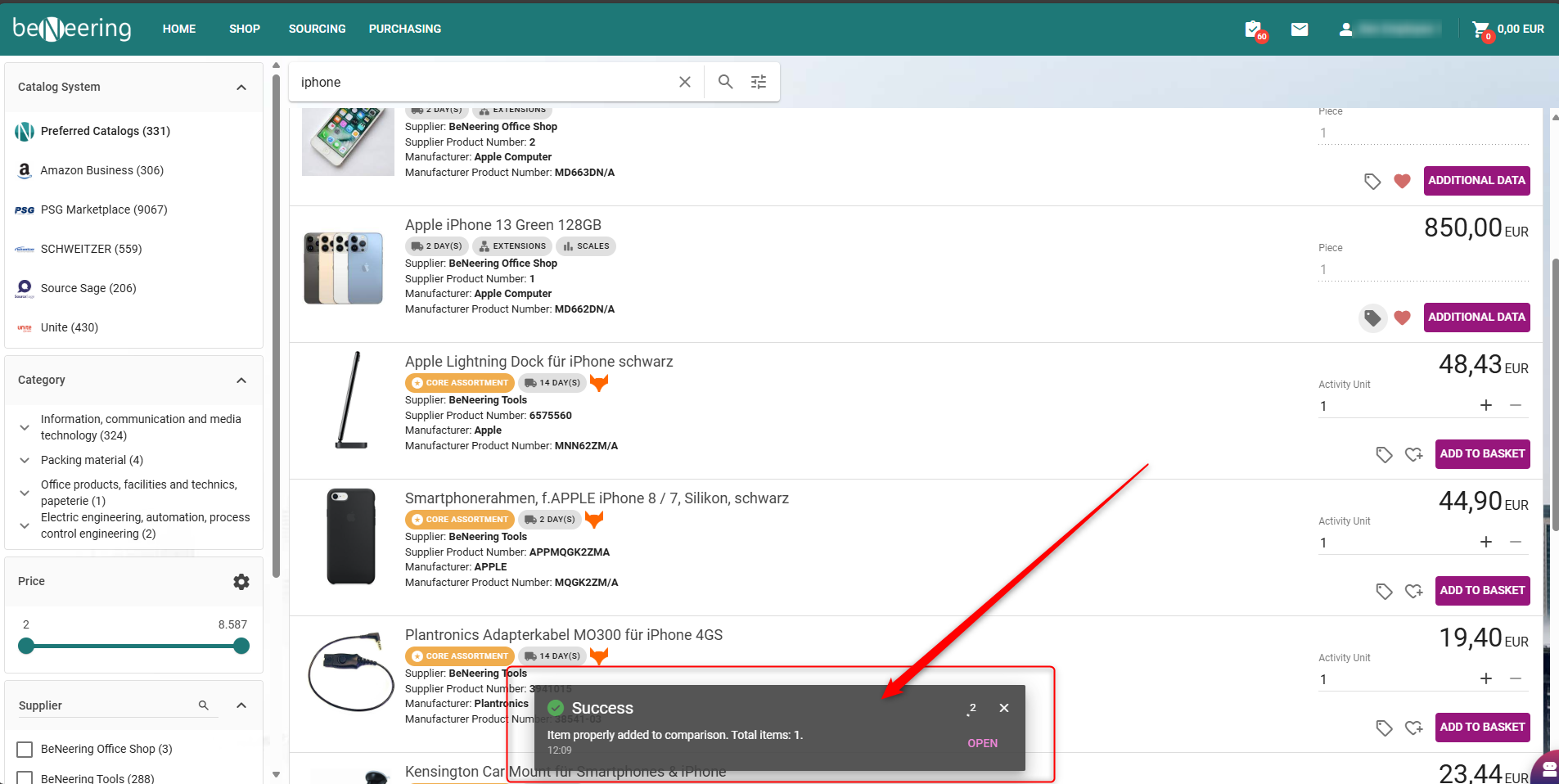Screen dimensions: 1559x784
Task: Remove iPhone 13 Green from favorites
Action: 1402,318
